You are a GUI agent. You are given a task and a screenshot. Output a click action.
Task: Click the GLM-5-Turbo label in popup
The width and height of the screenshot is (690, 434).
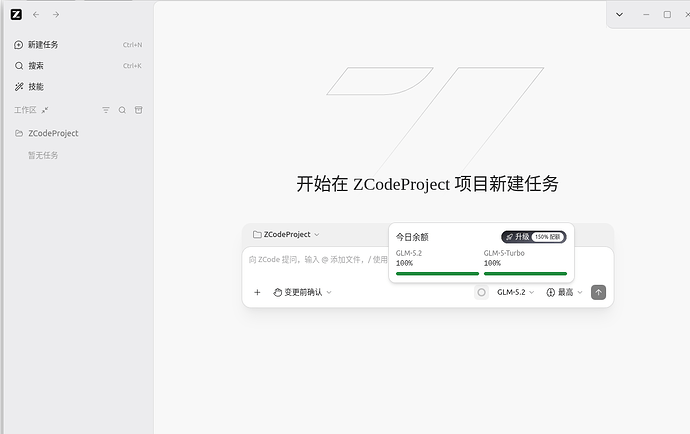(504, 253)
